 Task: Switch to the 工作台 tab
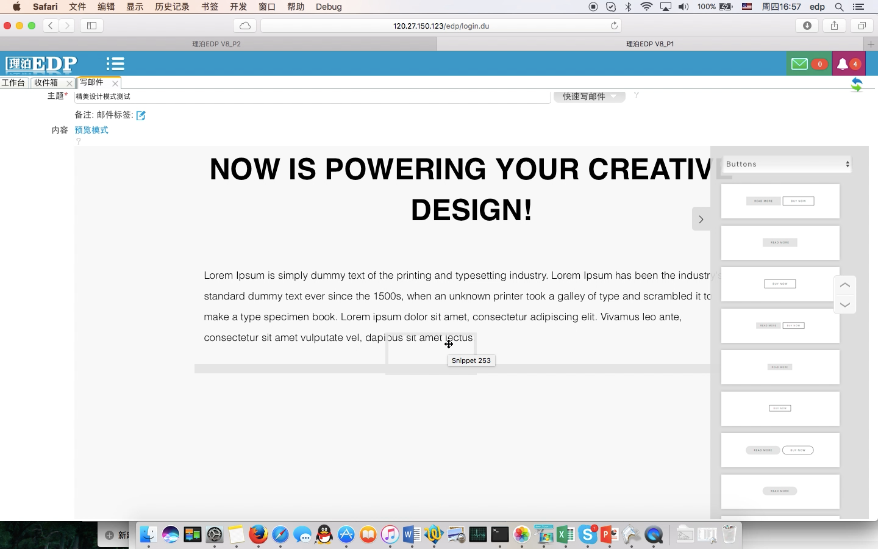click(x=13, y=83)
